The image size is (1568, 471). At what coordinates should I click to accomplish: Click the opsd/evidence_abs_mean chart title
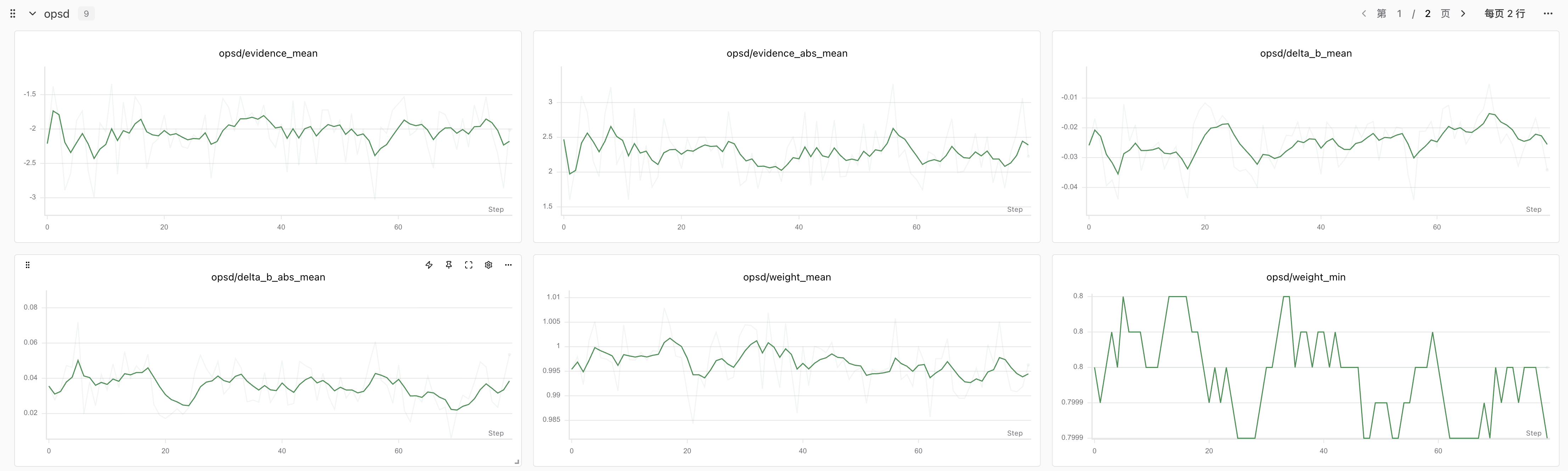point(787,53)
